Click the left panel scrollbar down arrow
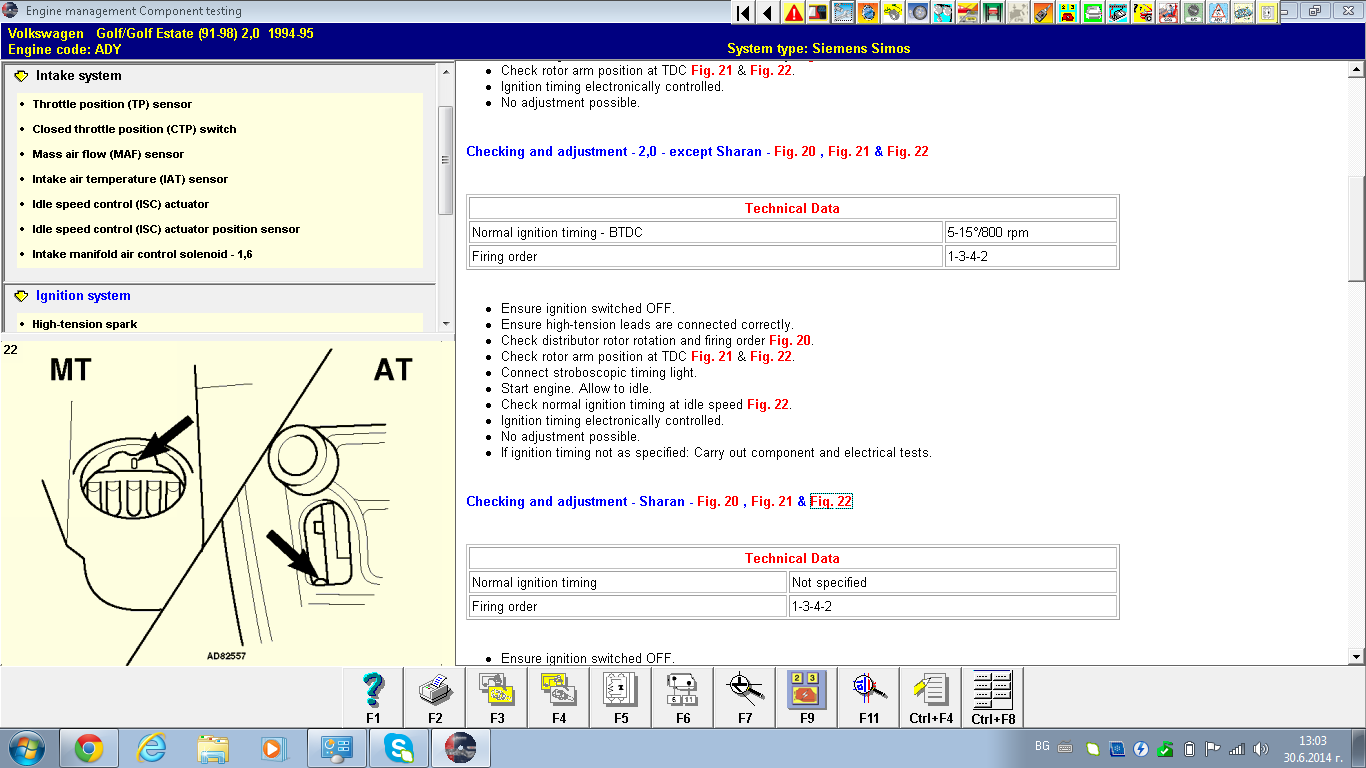1366x768 pixels. point(446,324)
